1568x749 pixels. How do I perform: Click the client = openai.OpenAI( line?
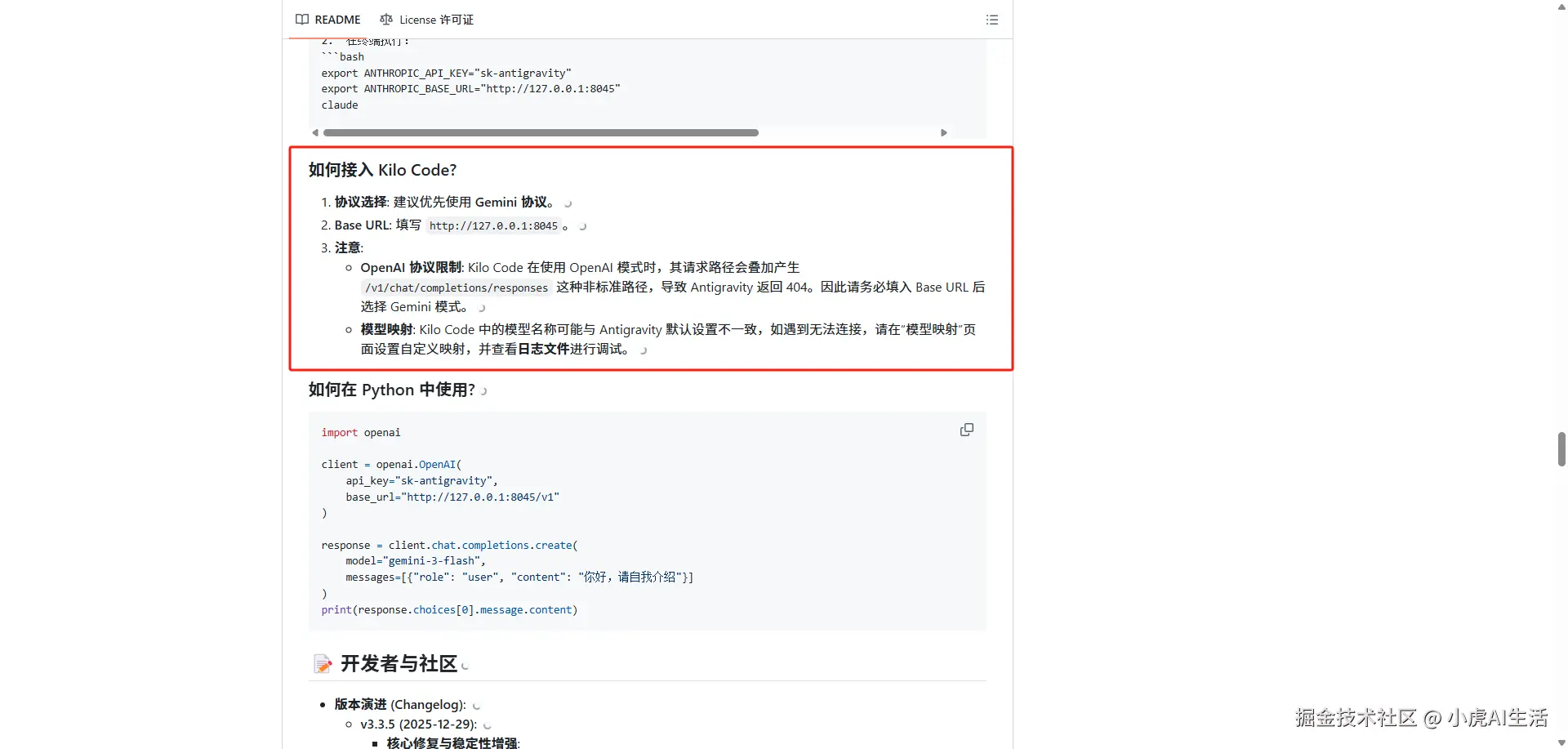coord(391,464)
